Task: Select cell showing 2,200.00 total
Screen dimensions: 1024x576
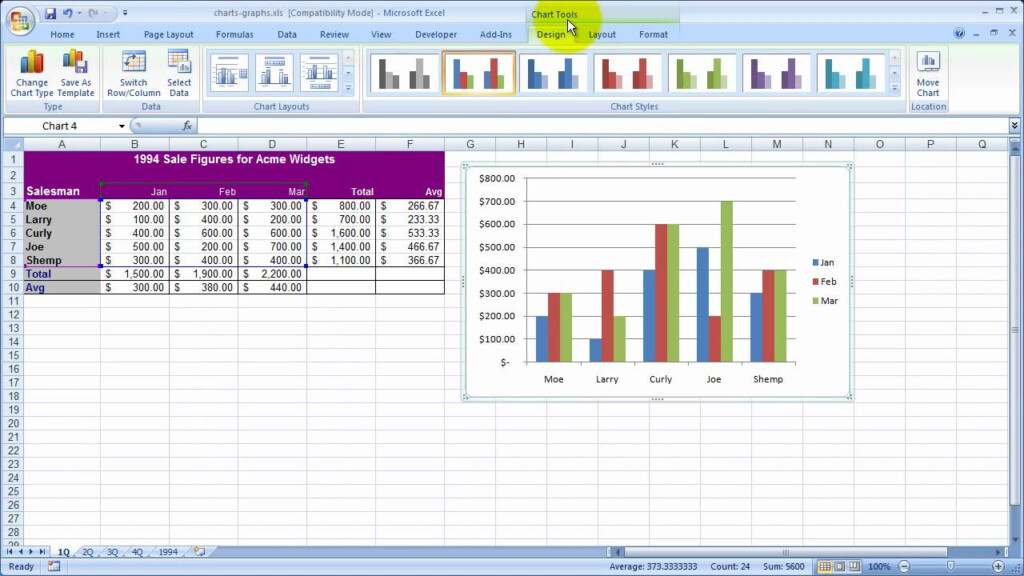Action: pyautogui.click(x=272, y=274)
